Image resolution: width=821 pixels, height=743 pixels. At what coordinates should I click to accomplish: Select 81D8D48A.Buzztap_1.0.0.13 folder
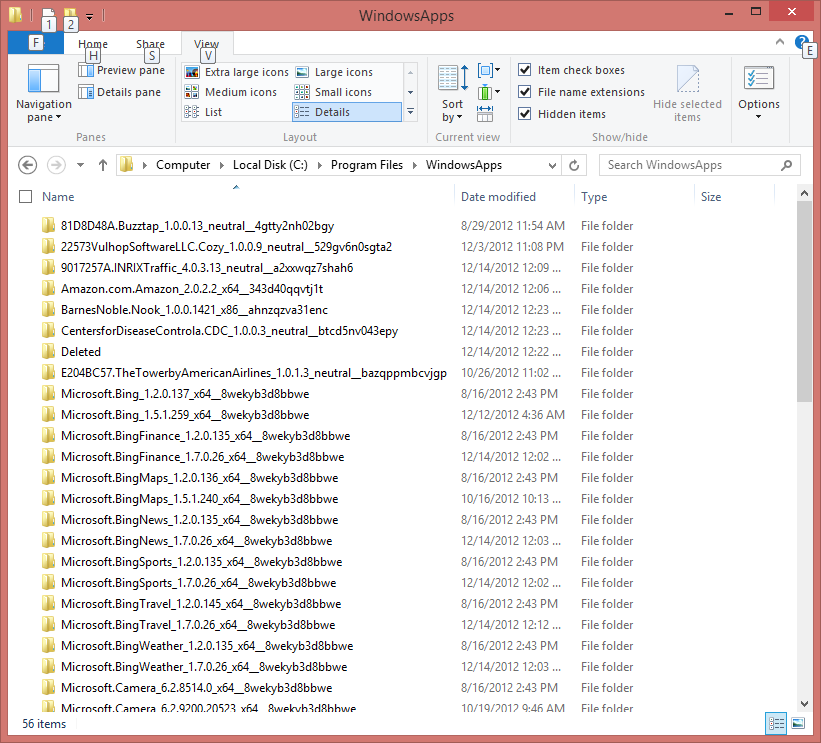pyautogui.click(x=197, y=226)
